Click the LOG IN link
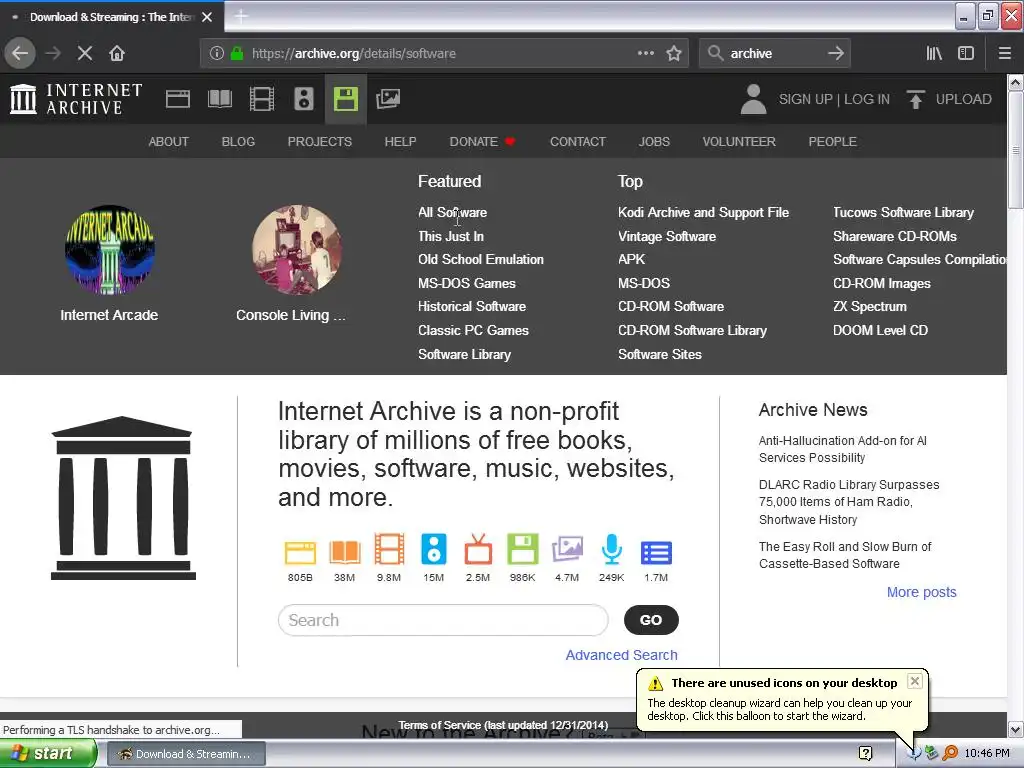Image resolution: width=1024 pixels, height=768 pixels. (x=867, y=99)
